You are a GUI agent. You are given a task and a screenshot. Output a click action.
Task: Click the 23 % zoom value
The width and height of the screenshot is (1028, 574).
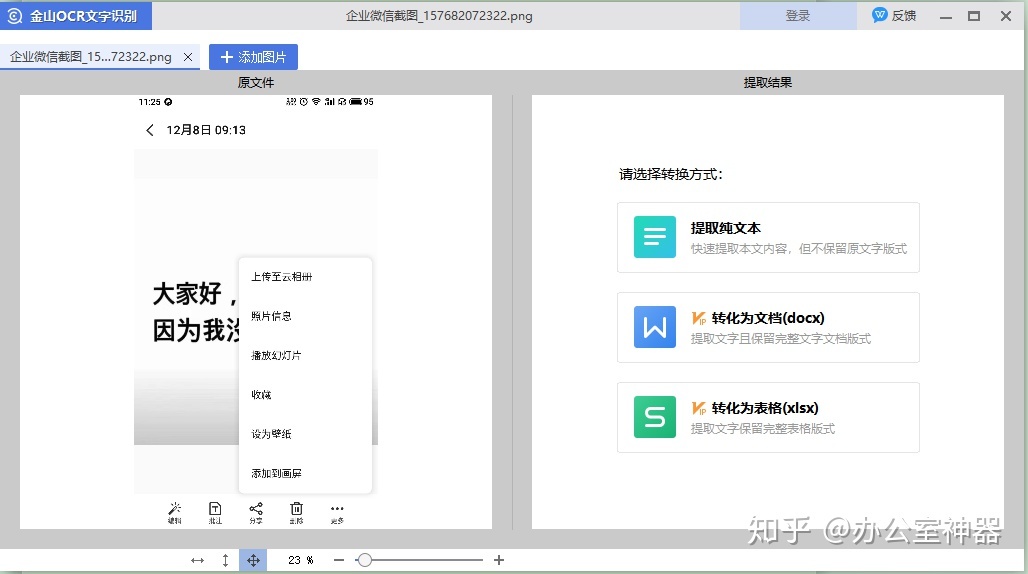pos(300,560)
